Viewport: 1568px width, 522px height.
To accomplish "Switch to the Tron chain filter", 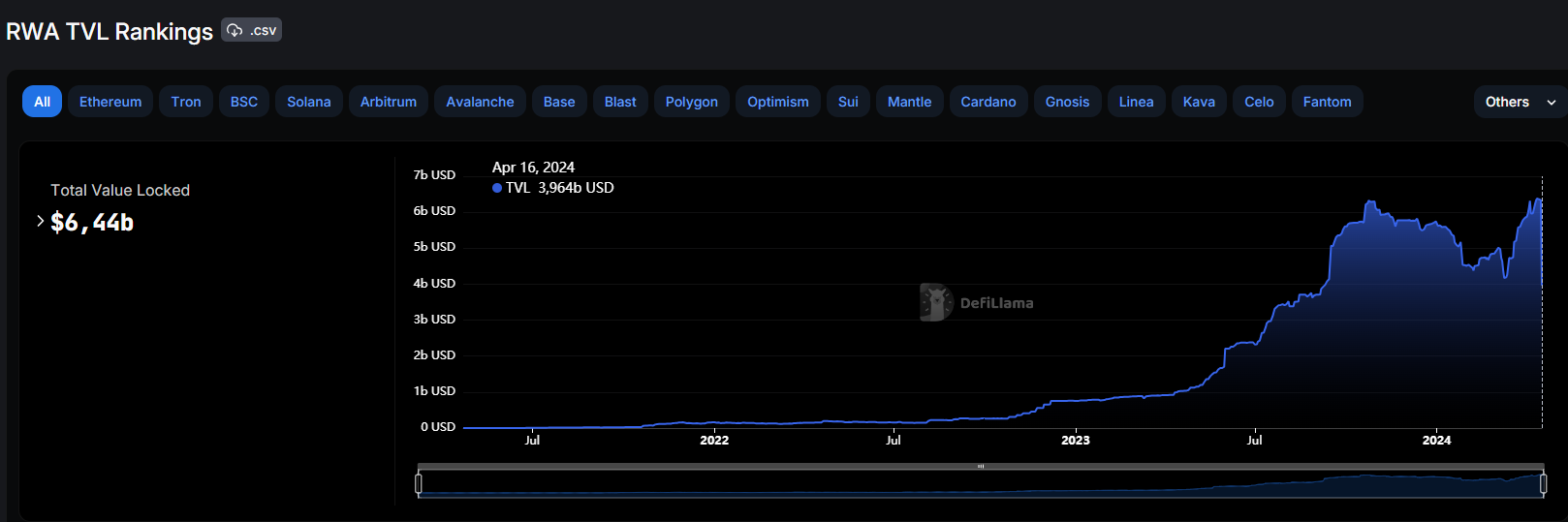I will coord(186,102).
